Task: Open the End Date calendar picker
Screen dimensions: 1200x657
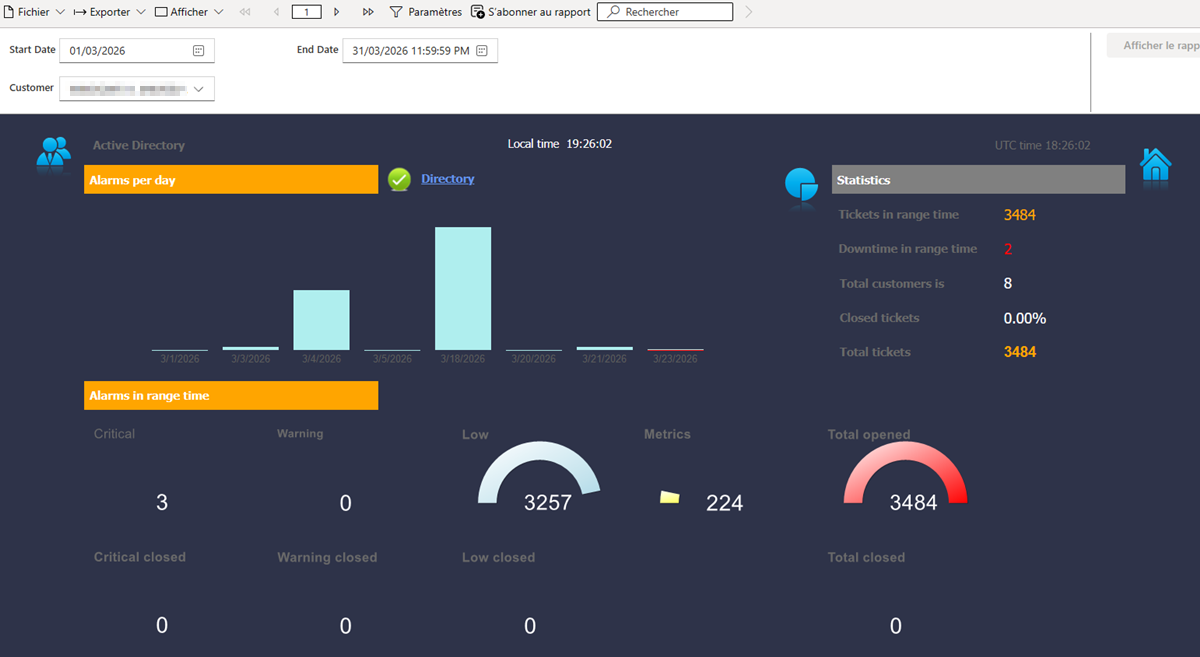Action: point(482,51)
